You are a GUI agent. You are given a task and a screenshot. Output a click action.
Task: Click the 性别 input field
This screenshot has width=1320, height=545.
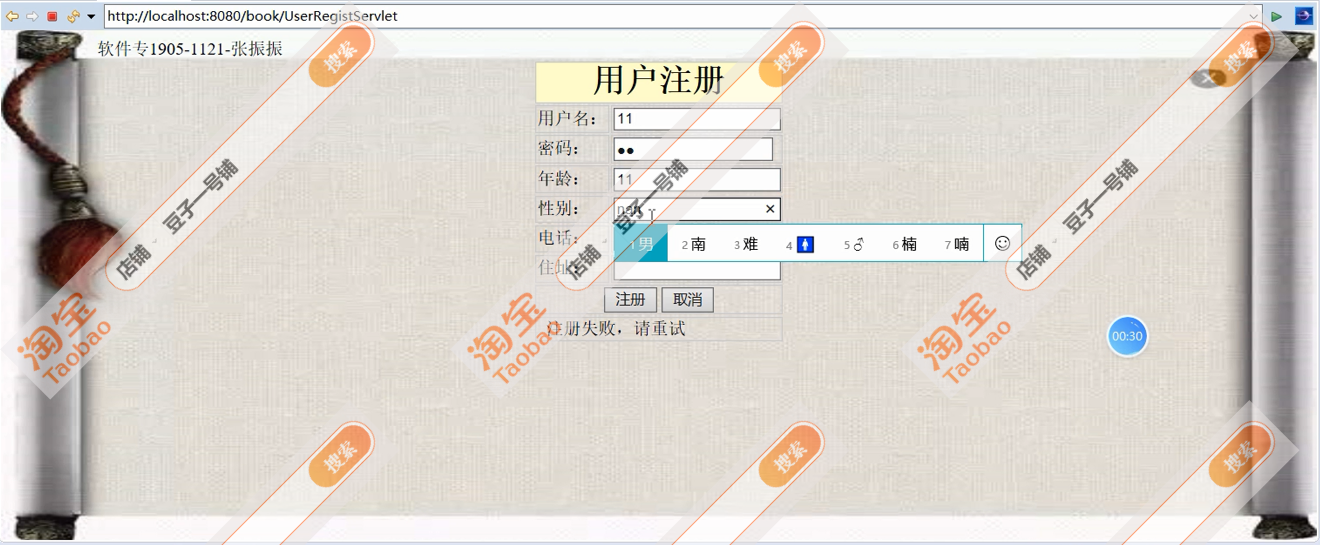tap(697, 209)
